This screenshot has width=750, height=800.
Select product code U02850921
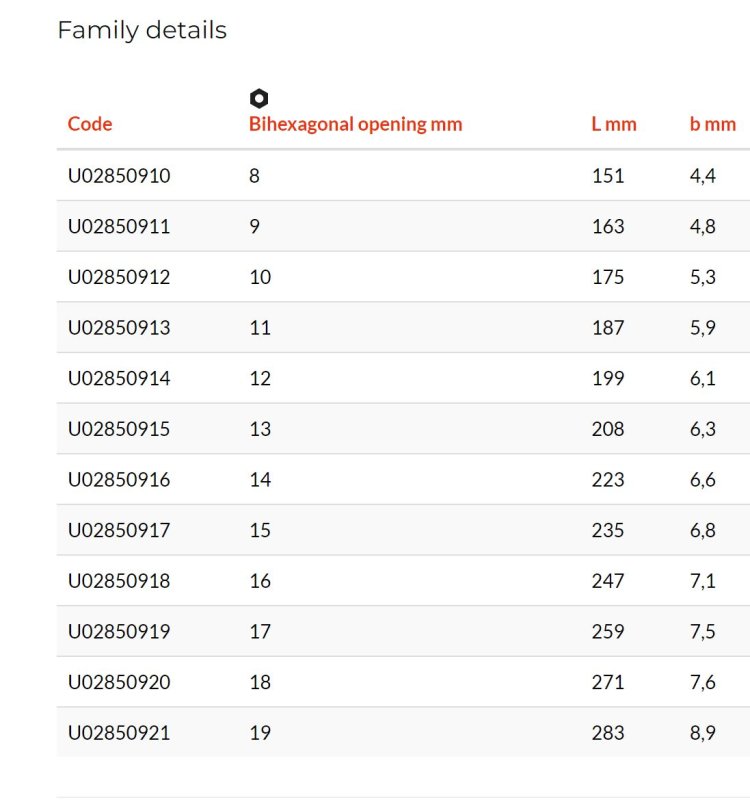(119, 733)
